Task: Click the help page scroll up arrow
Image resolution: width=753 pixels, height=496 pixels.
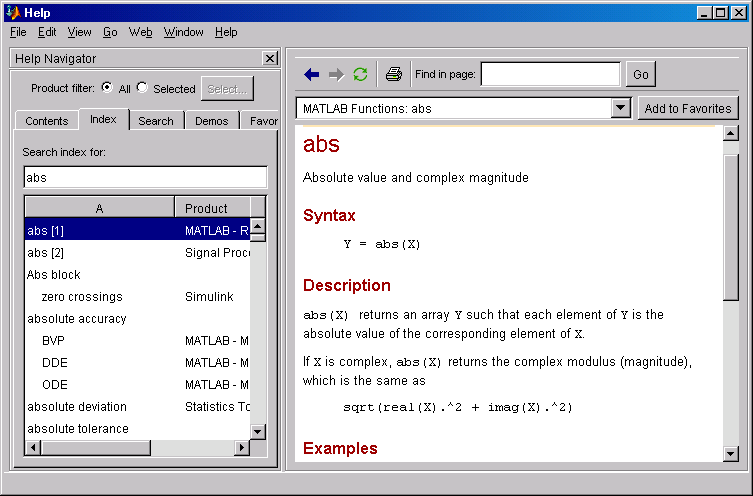Action: point(730,133)
